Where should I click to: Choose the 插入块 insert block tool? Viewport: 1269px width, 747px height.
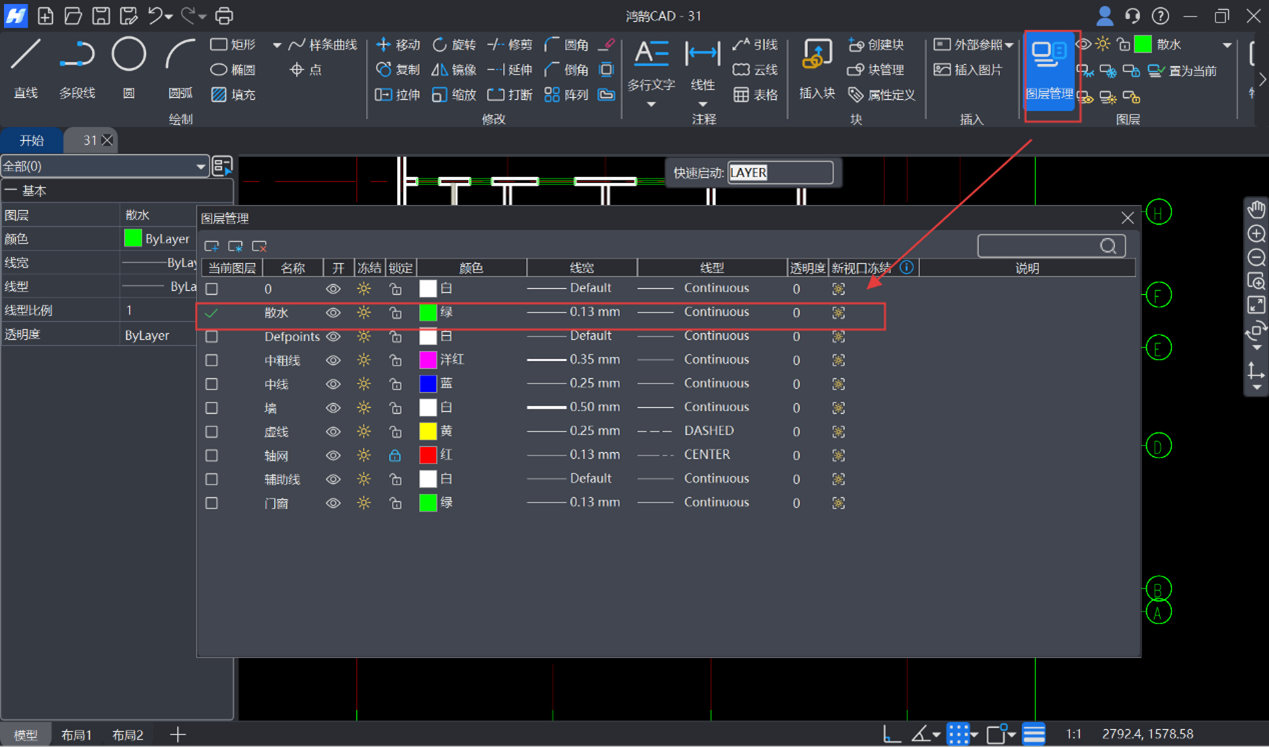click(x=817, y=68)
